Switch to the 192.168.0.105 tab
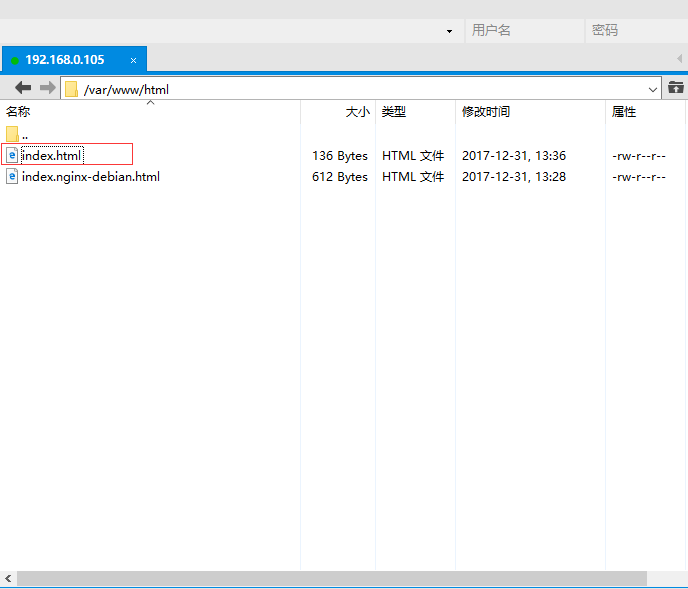The image size is (688, 589). [x=75, y=59]
